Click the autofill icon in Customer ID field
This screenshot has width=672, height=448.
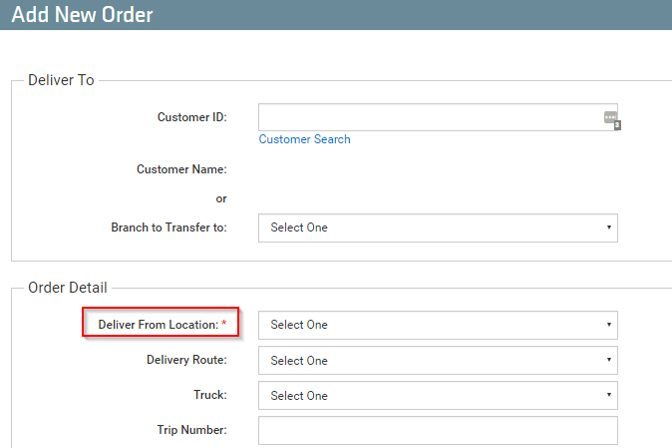[x=612, y=120]
